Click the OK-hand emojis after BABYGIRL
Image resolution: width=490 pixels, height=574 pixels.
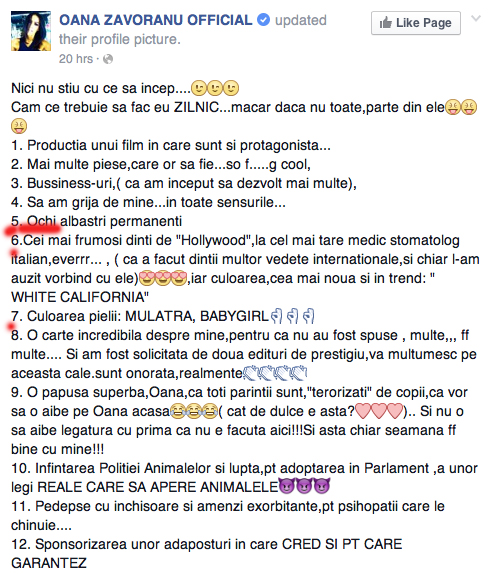[292, 316]
